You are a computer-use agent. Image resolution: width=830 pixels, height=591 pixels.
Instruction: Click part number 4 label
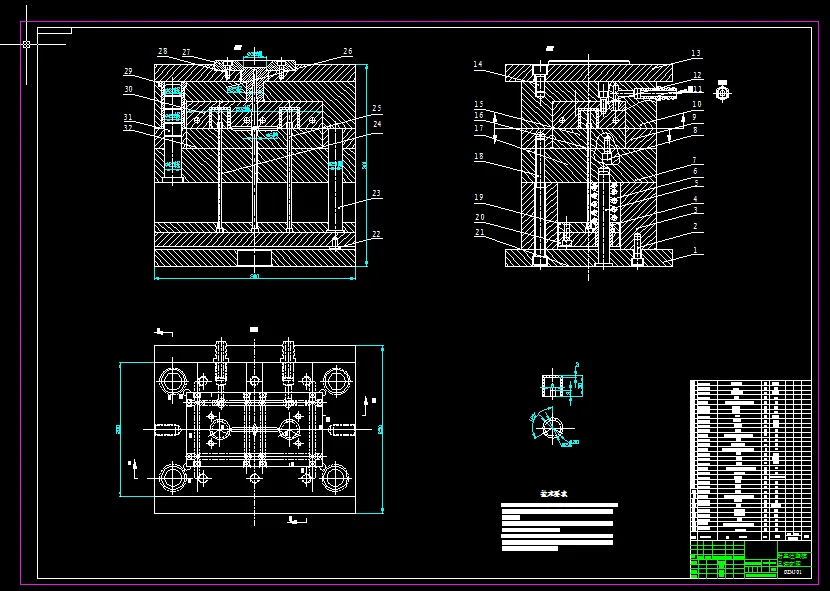coord(696,199)
